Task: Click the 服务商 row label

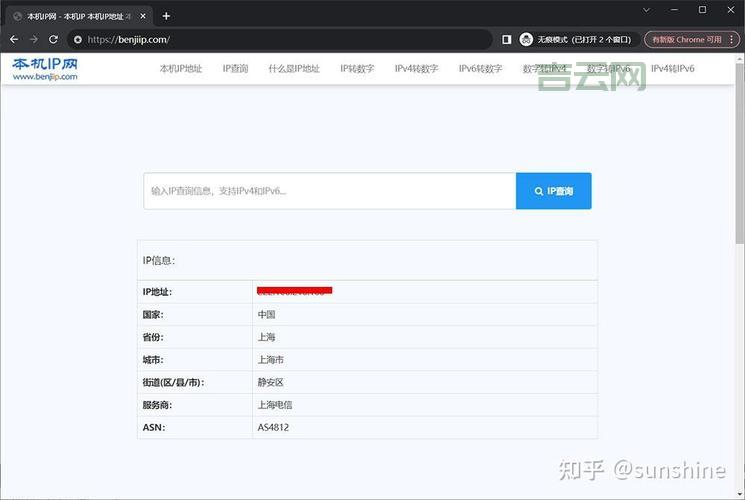Action: pos(157,405)
